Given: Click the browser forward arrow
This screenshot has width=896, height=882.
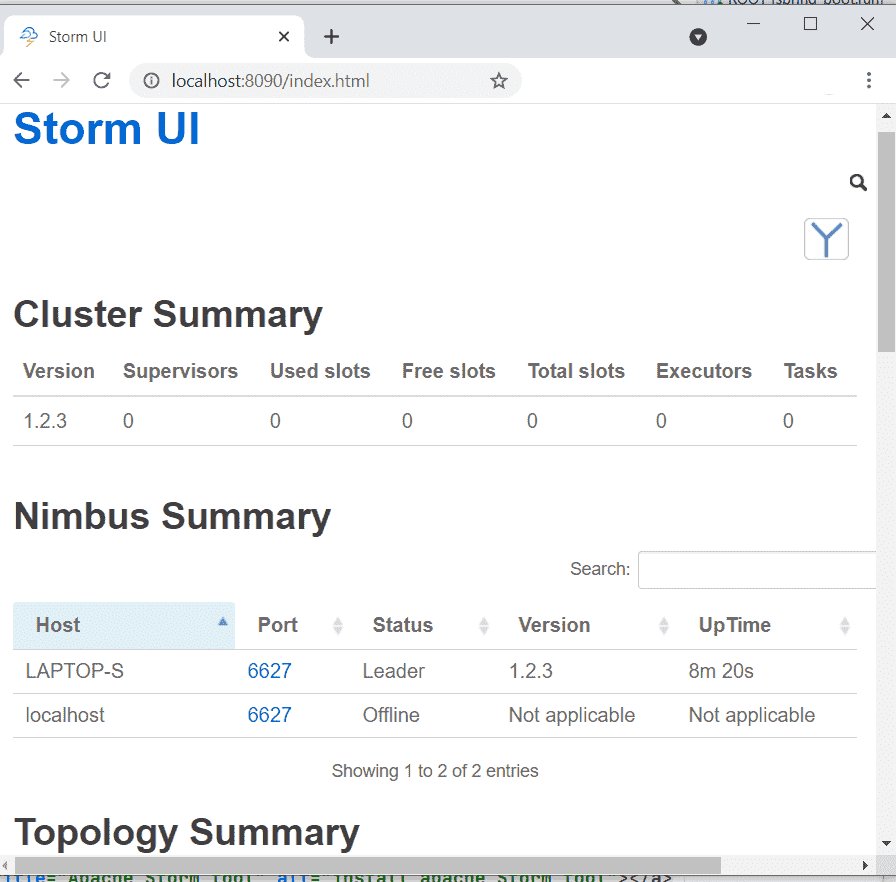Looking at the screenshot, I should [61, 81].
